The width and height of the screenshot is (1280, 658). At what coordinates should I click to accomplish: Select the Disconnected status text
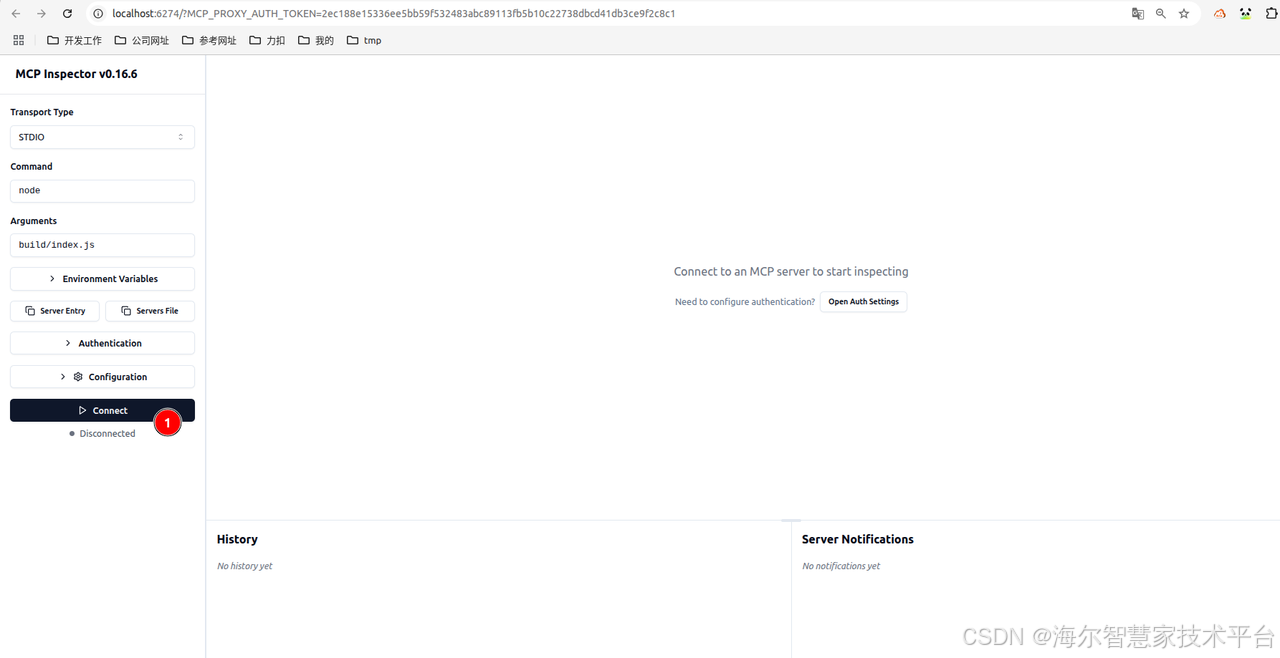(x=107, y=434)
